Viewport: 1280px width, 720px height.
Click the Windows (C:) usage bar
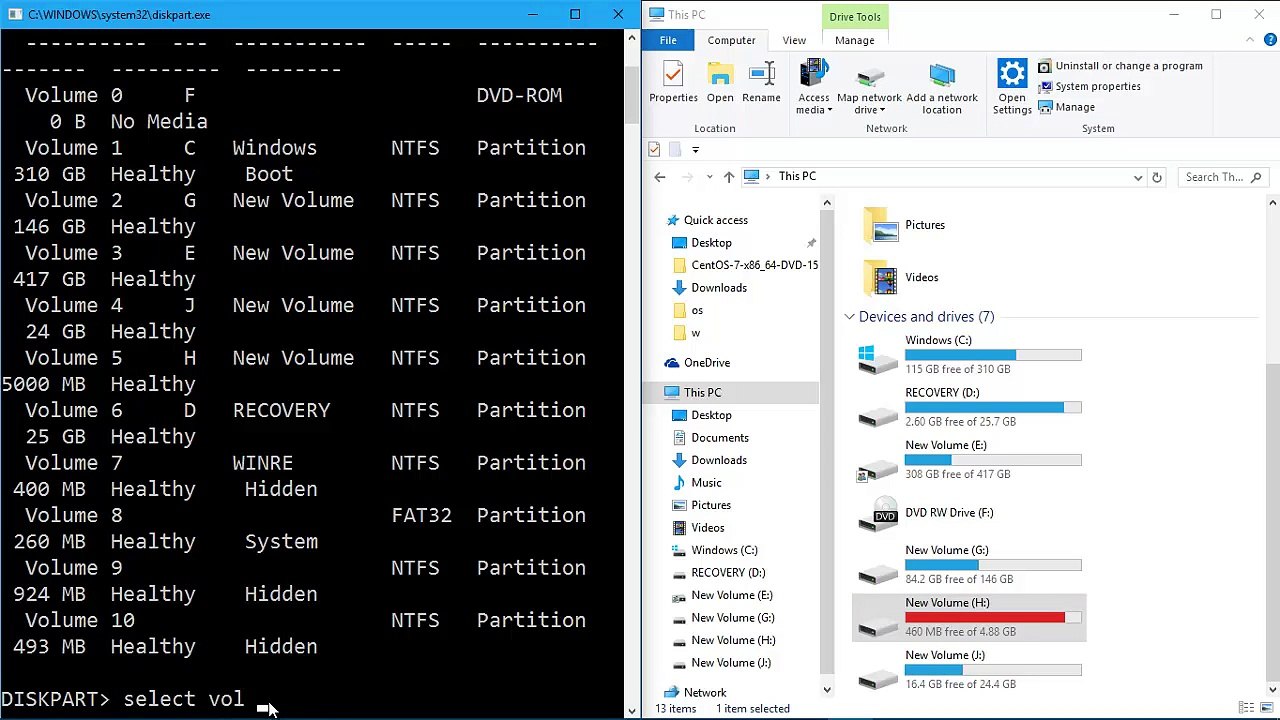click(993, 355)
